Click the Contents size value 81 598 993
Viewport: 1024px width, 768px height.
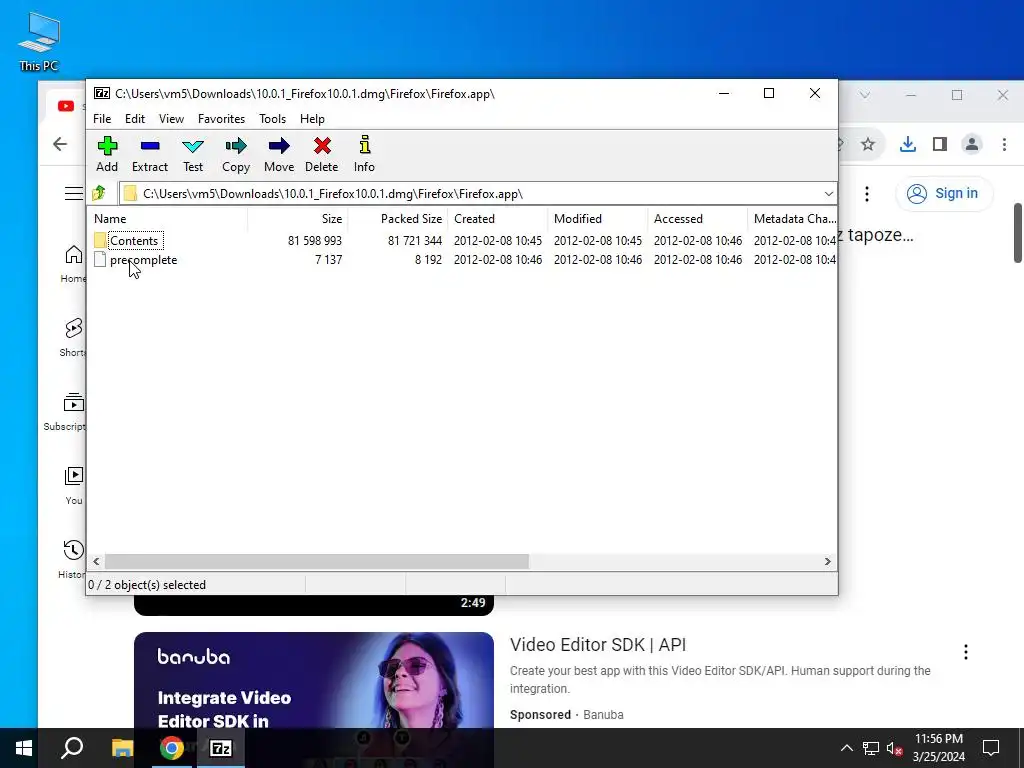[315, 241]
